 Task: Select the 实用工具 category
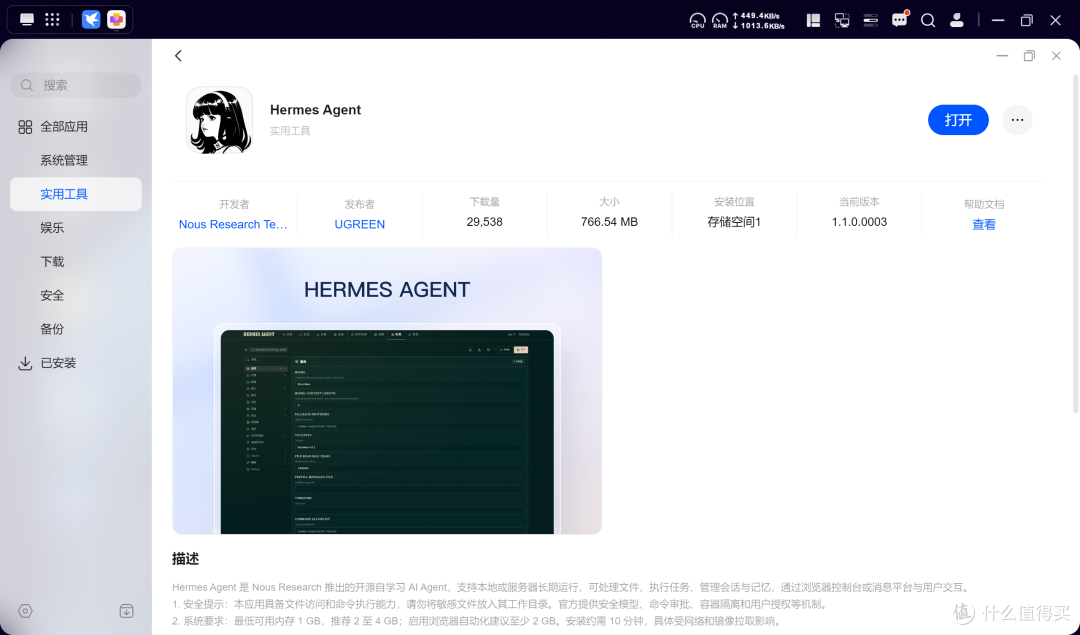click(x=76, y=194)
